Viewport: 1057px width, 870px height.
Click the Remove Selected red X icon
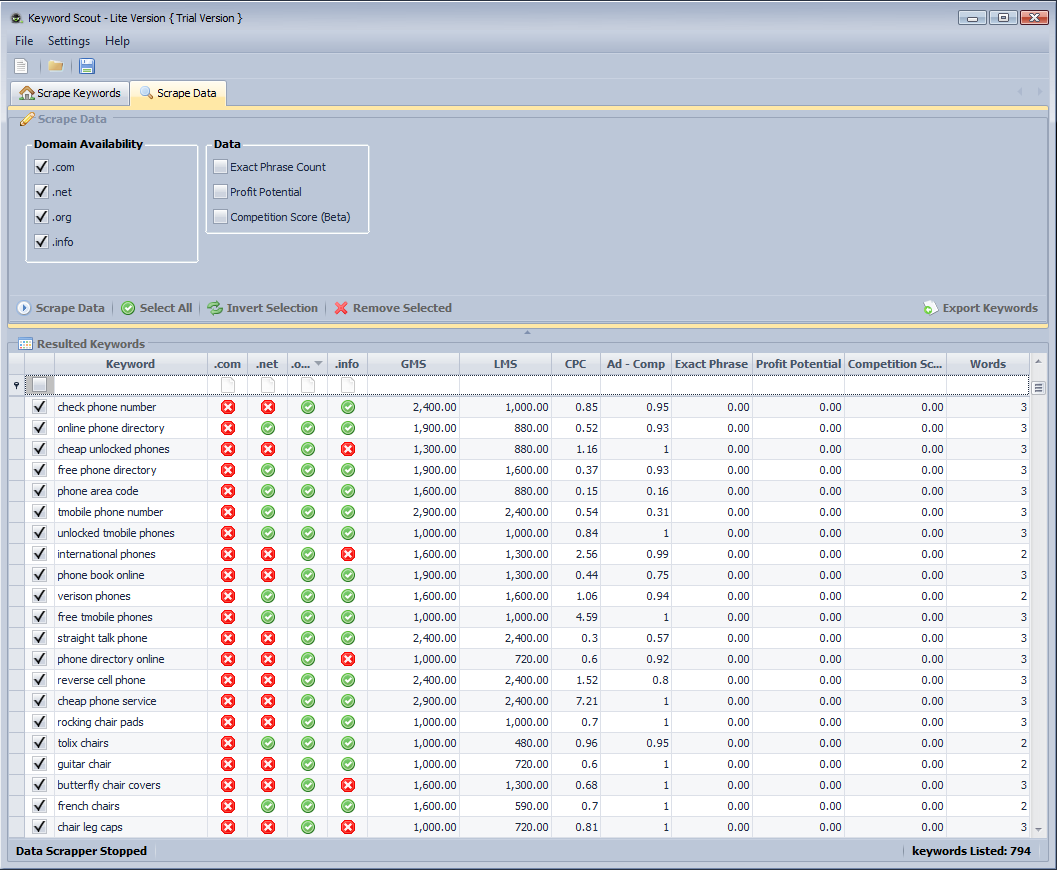(341, 308)
